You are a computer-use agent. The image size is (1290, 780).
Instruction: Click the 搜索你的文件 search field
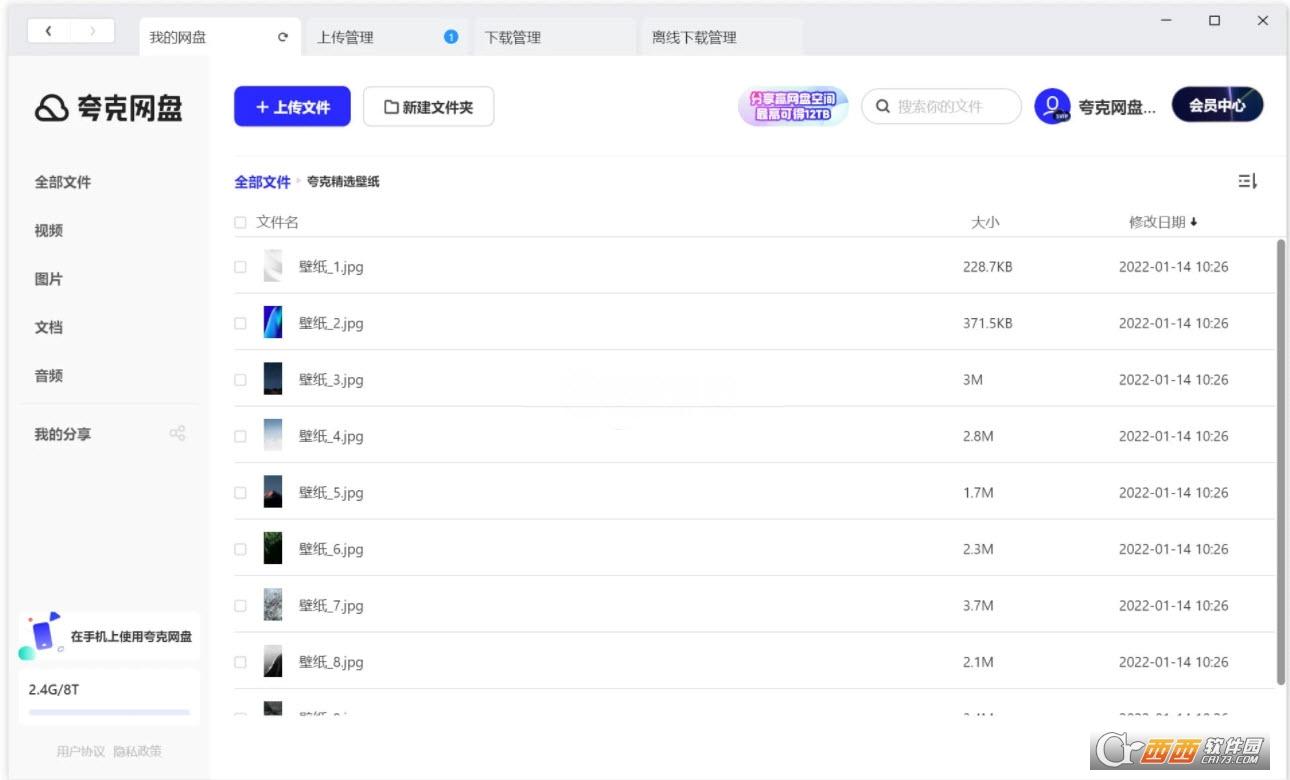click(x=941, y=106)
